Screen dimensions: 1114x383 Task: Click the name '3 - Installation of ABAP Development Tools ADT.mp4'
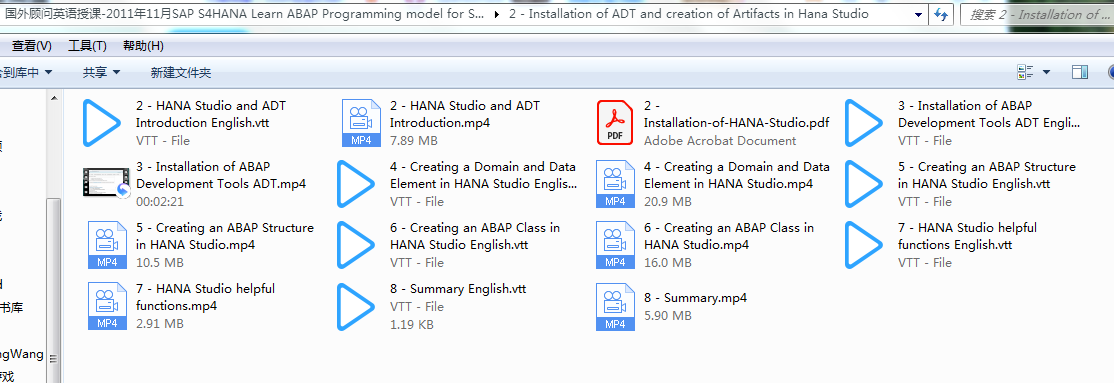click(x=221, y=176)
